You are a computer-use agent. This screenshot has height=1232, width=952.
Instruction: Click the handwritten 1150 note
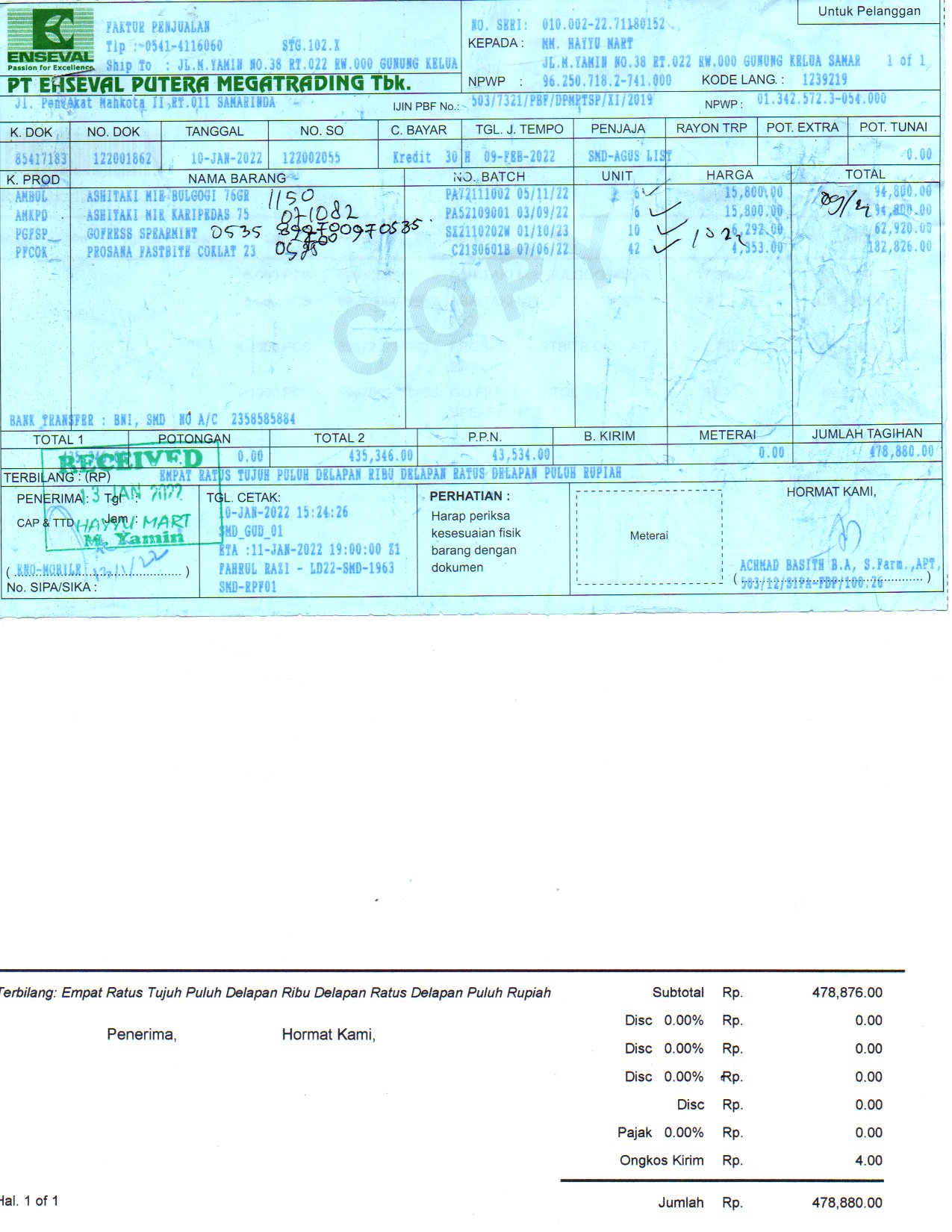pos(290,198)
